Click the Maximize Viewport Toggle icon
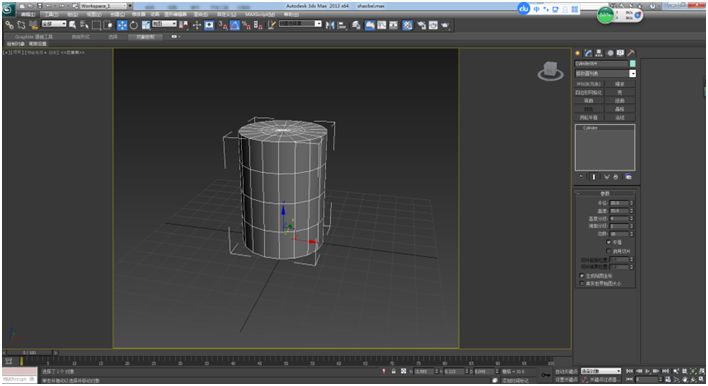 701,379
